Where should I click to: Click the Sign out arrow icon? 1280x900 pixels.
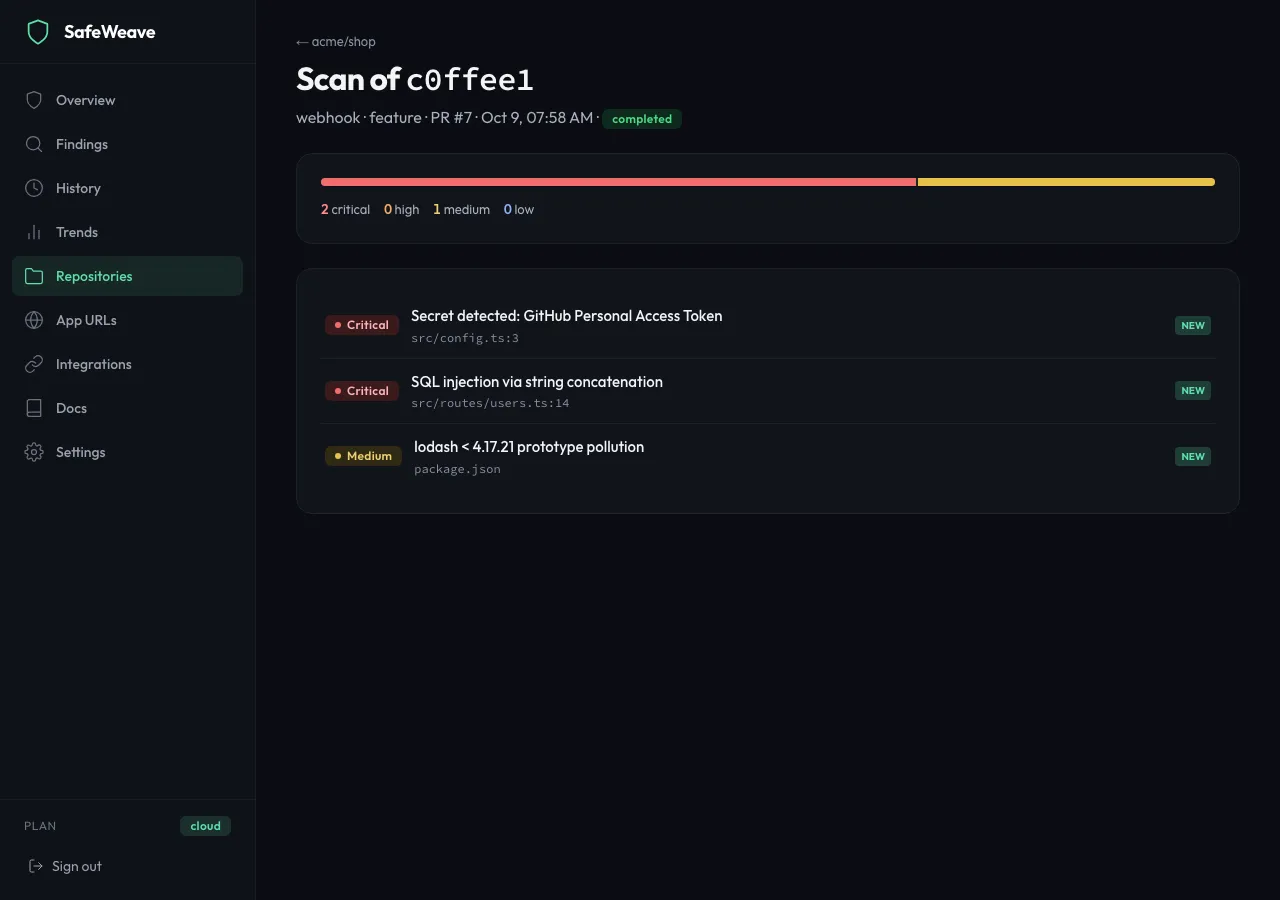(x=36, y=866)
